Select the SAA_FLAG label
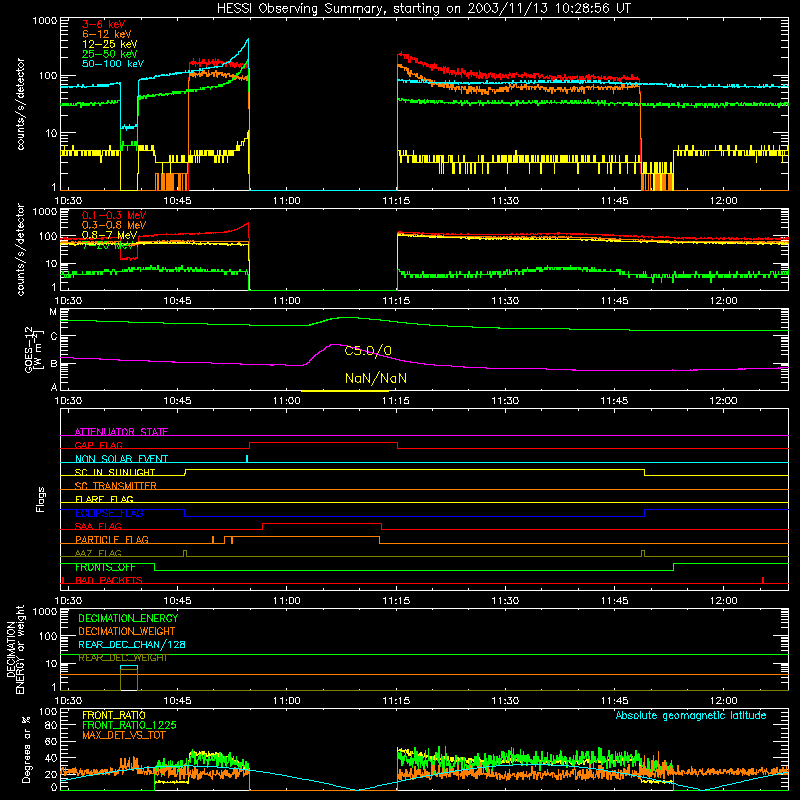 98,526
